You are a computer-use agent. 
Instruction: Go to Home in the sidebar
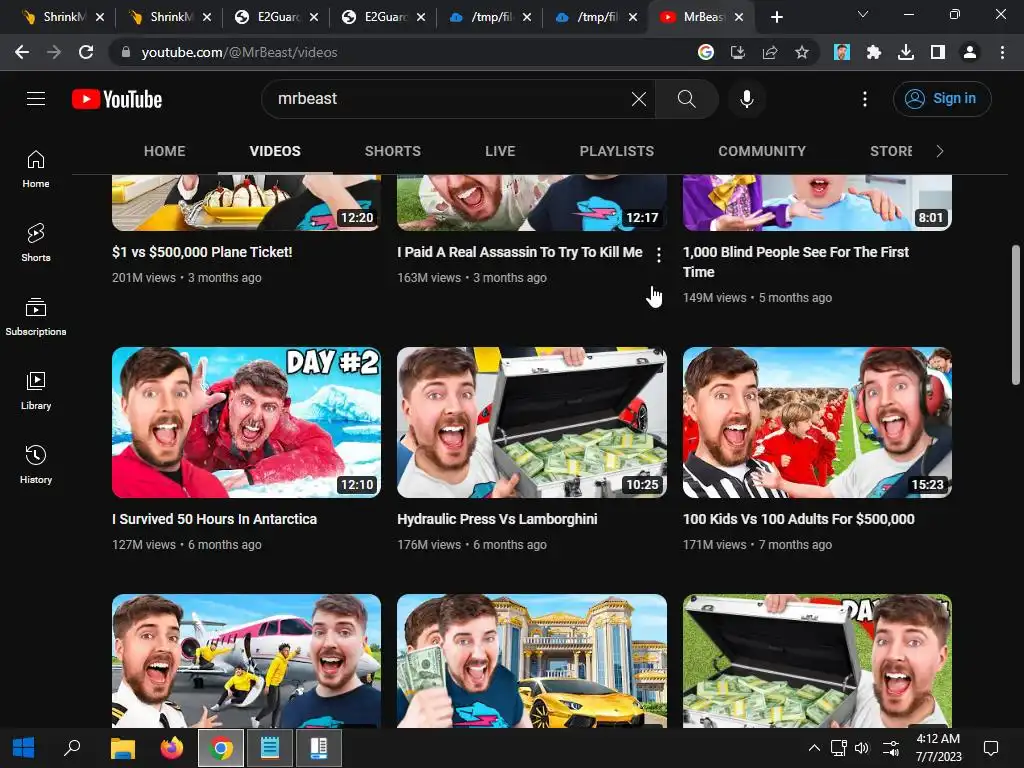click(36, 169)
